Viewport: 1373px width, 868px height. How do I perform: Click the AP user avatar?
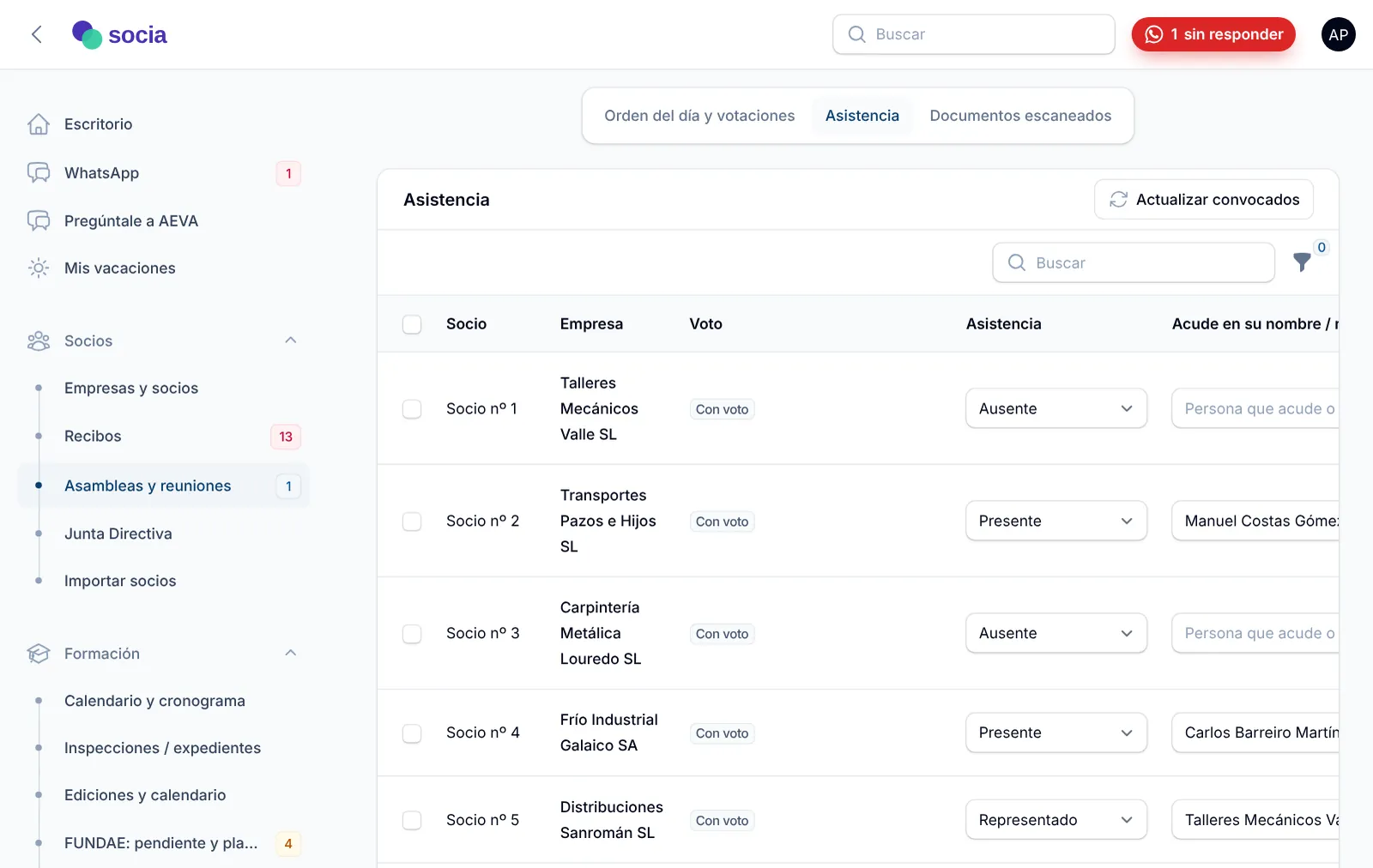click(x=1338, y=34)
